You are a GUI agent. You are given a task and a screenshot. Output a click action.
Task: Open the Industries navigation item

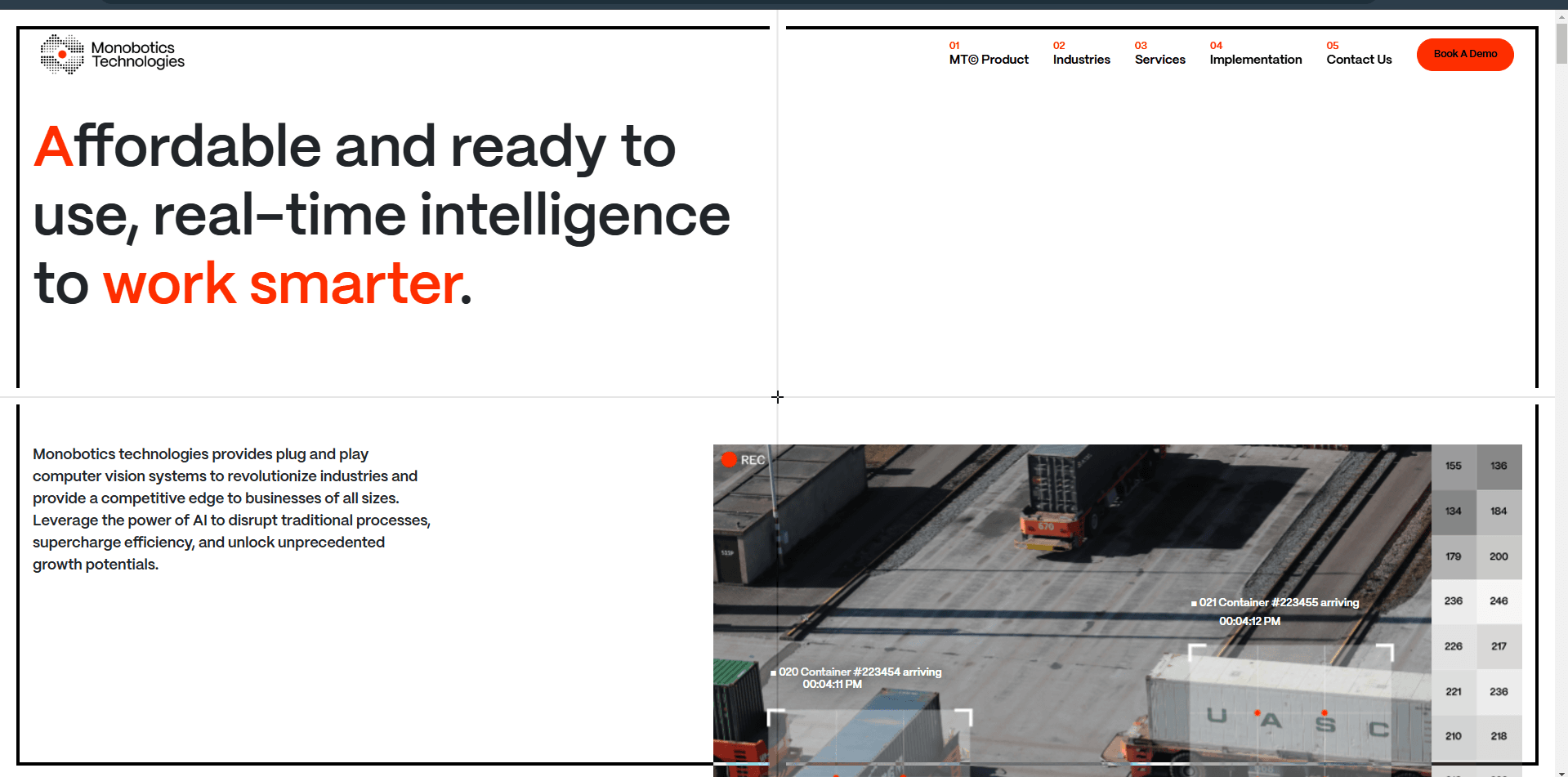pyautogui.click(x=1081, y=60)
